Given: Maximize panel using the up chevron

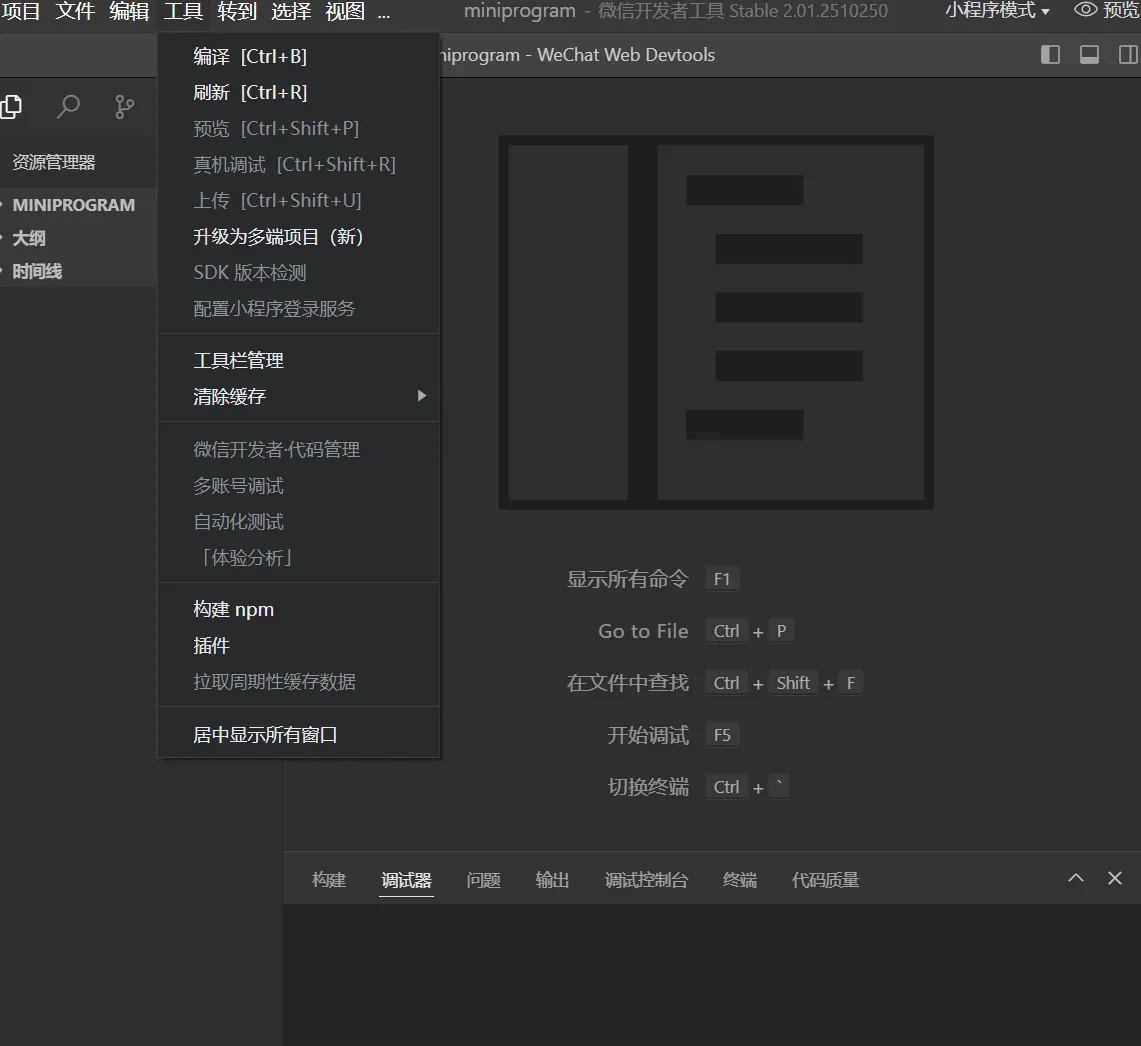Looking at the screenshot, I should point(1076,878).
